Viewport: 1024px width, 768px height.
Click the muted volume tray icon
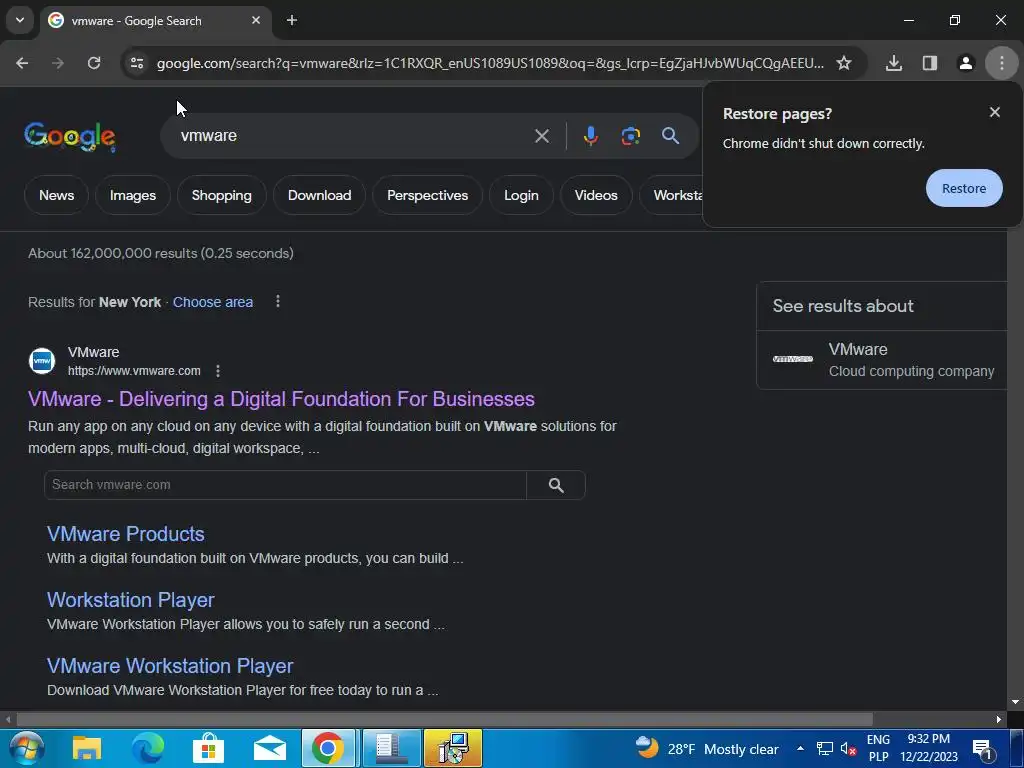[848, 749]
